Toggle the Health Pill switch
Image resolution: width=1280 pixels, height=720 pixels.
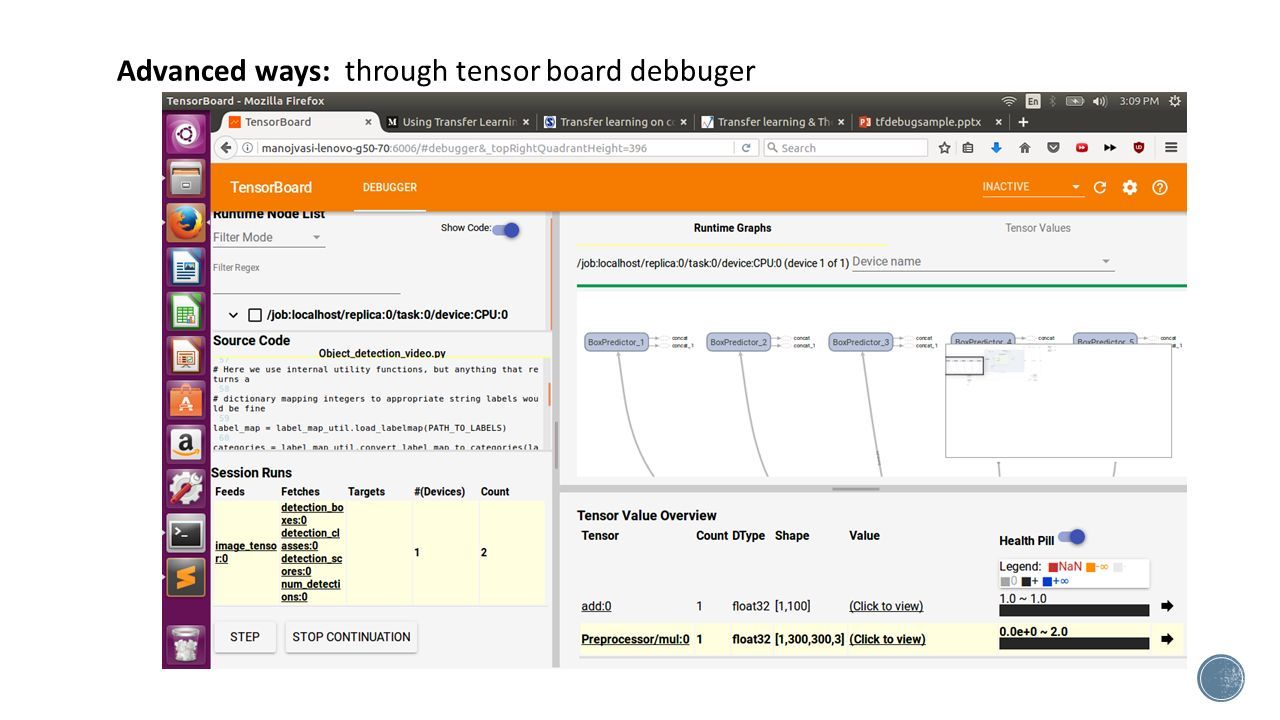click(1072, 537)
